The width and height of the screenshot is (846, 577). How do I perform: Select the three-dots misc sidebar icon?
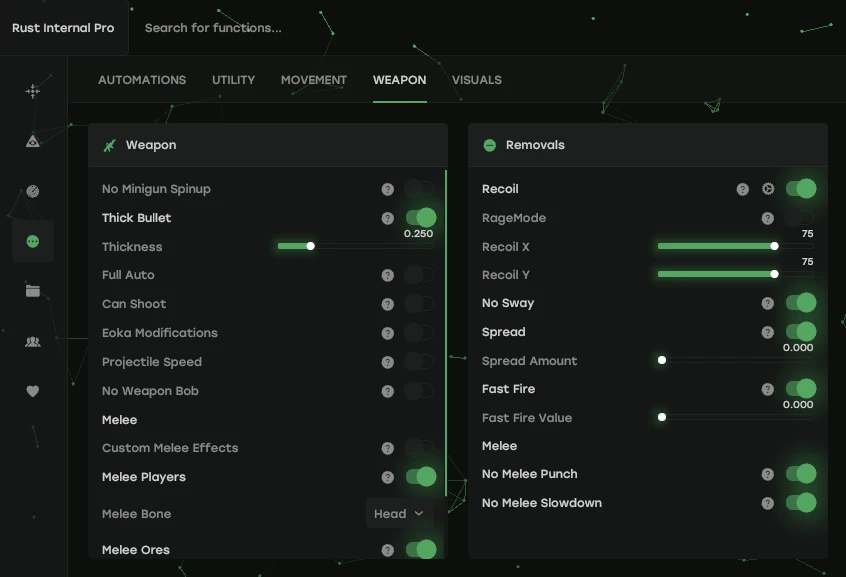point(33,241)
